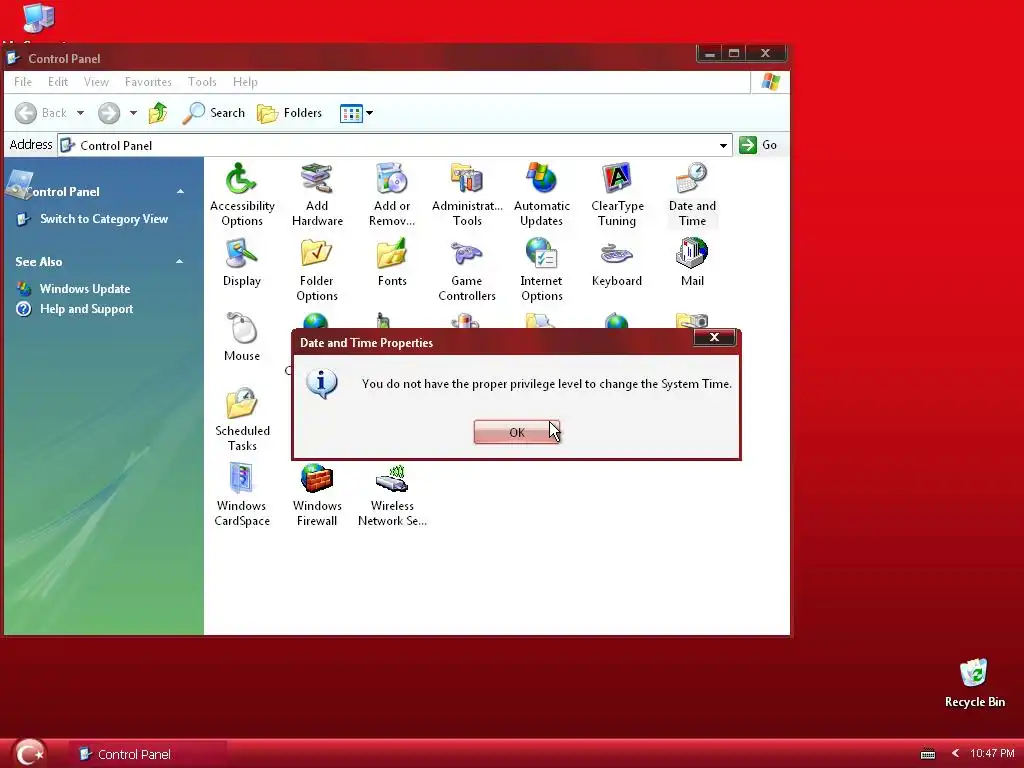The height and width of the screenshot is (768, 1024).
Task: Open Keyboard settings icon
Action: [617, 263]
